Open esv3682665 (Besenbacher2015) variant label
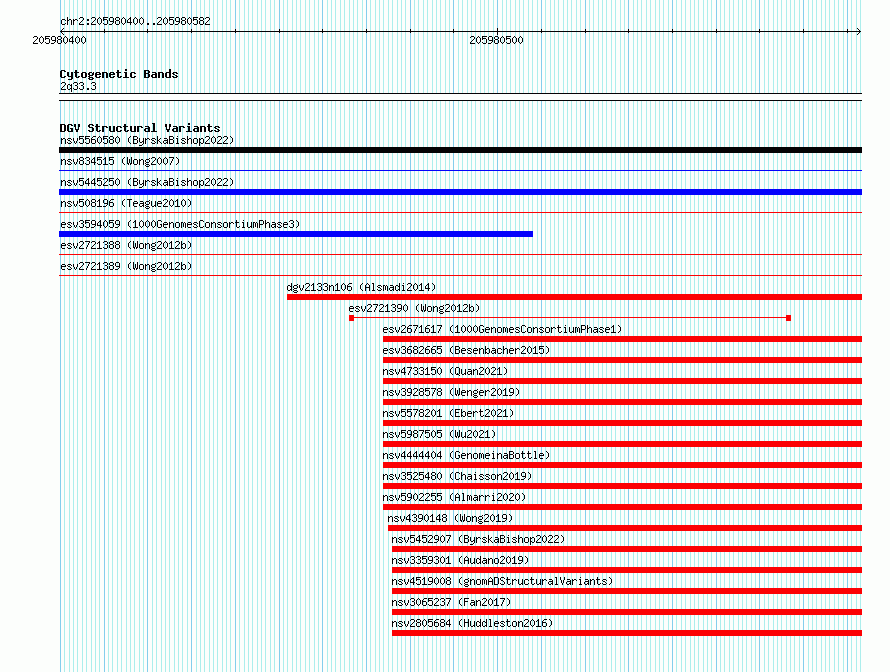The height and width of the screenshot is (672, 890). click(467, 350)
